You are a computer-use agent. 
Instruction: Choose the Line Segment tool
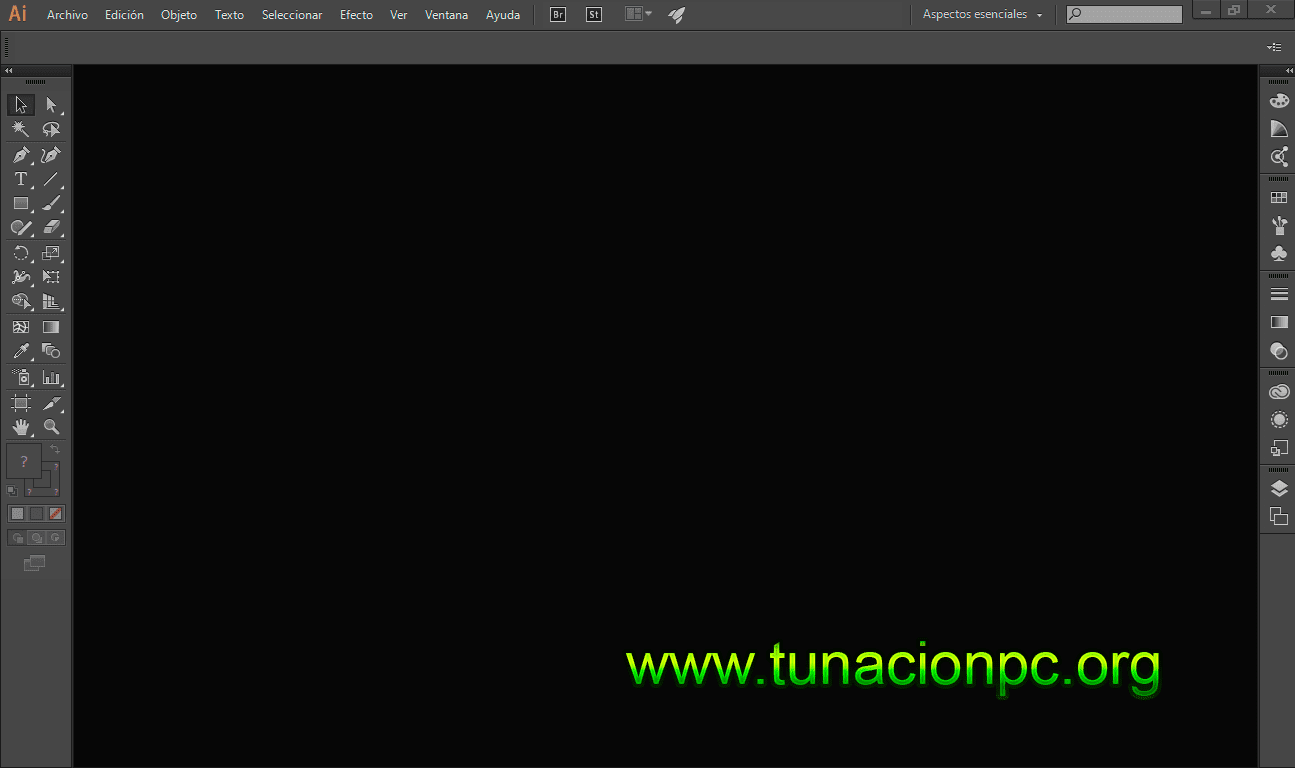click(x=51, y=179)
